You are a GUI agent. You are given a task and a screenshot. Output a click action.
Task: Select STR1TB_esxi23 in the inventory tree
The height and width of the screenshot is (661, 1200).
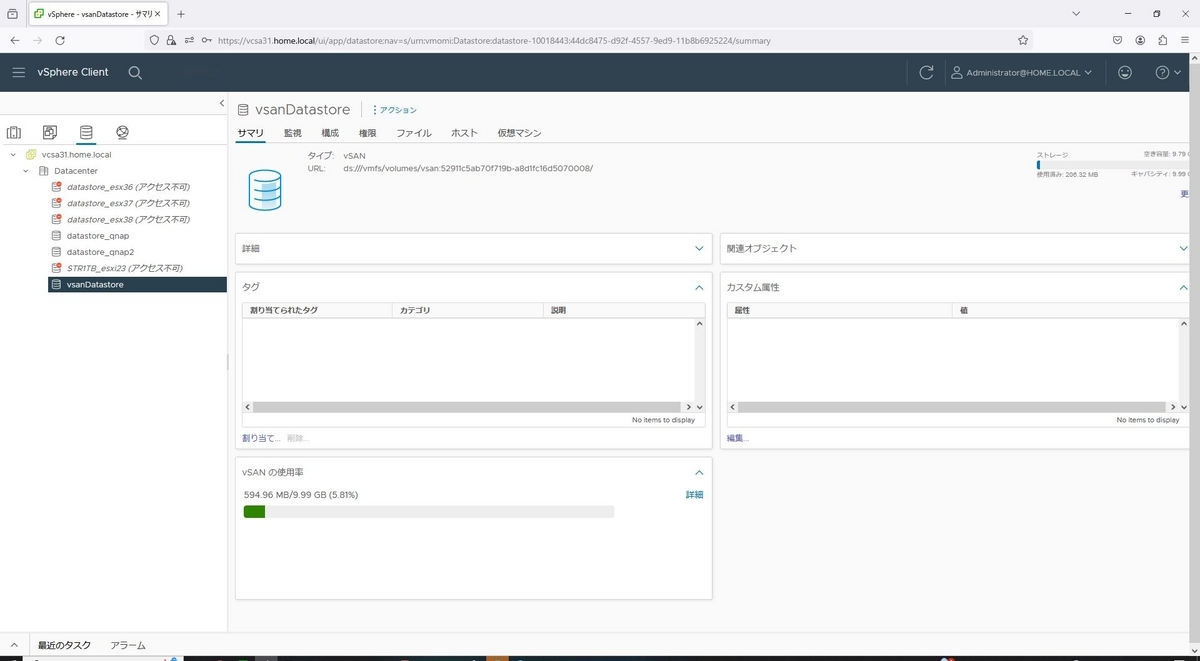125,268
